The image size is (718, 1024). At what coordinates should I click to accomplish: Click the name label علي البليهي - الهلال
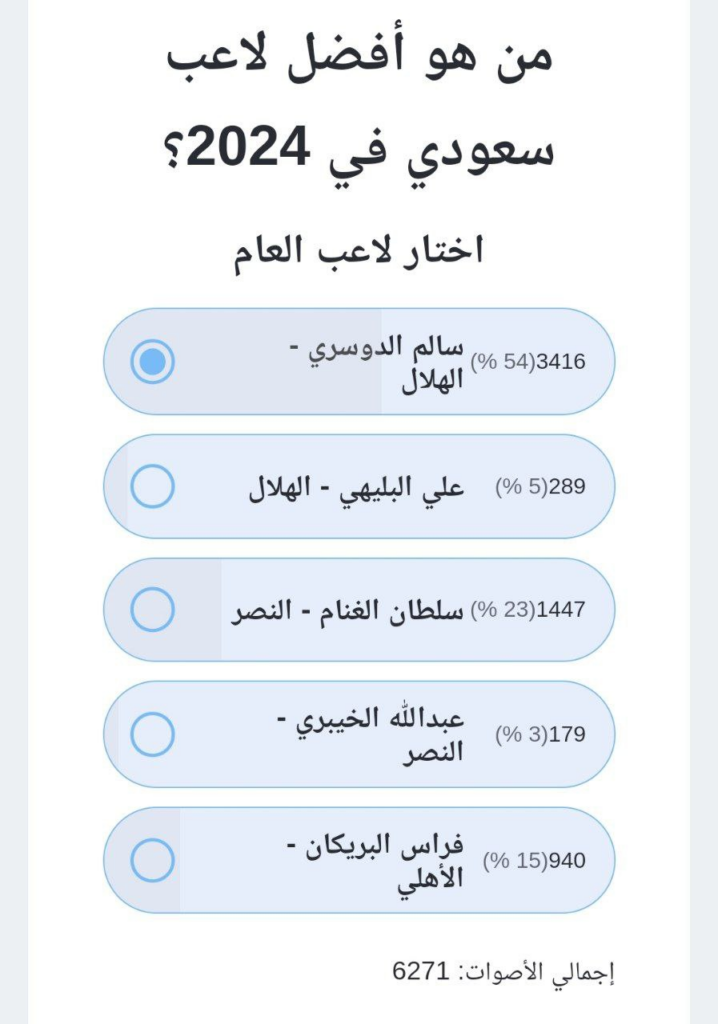pyautogui.click(x=355, y=487)
